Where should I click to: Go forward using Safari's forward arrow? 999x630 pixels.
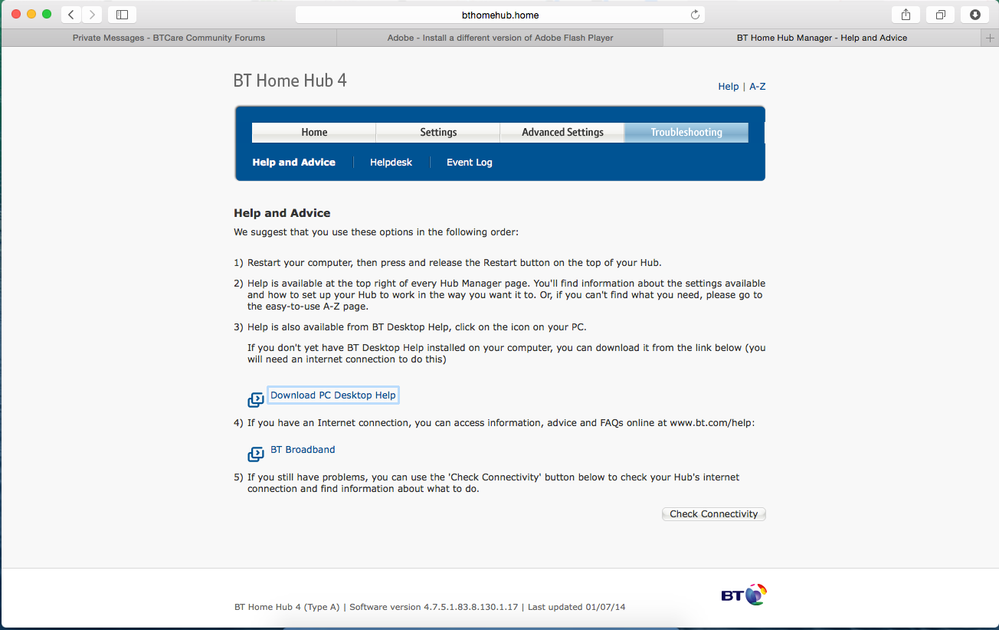[x=92, y=15]
